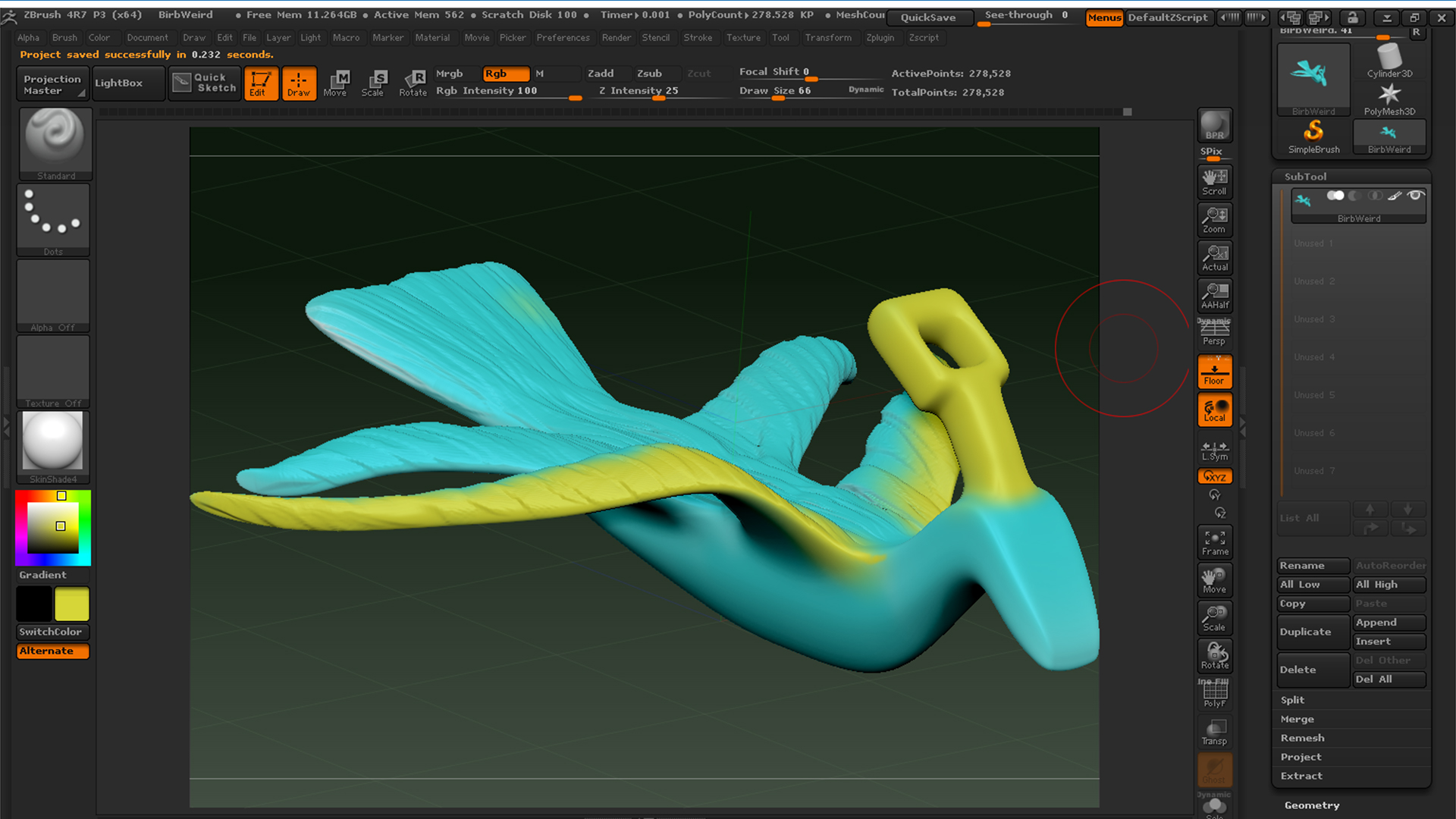Toggle BirbWeird subtool eye visibility
Screen dimensions: 1456x819
(1415, 196)
